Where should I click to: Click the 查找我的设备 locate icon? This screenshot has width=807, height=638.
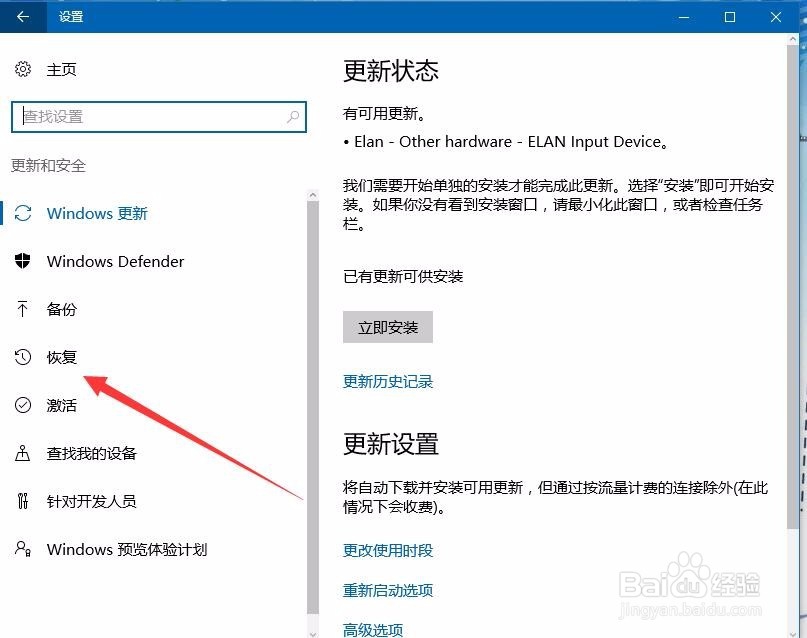[22, 453]
